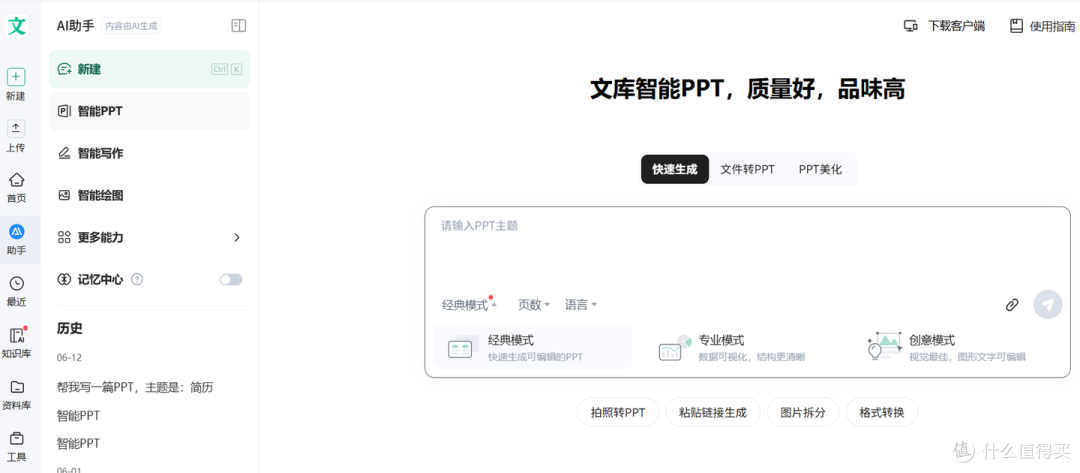This screenshot has height=473, width=1080.
Task: Select the 快速生成 tab
Action: point(674,169)
